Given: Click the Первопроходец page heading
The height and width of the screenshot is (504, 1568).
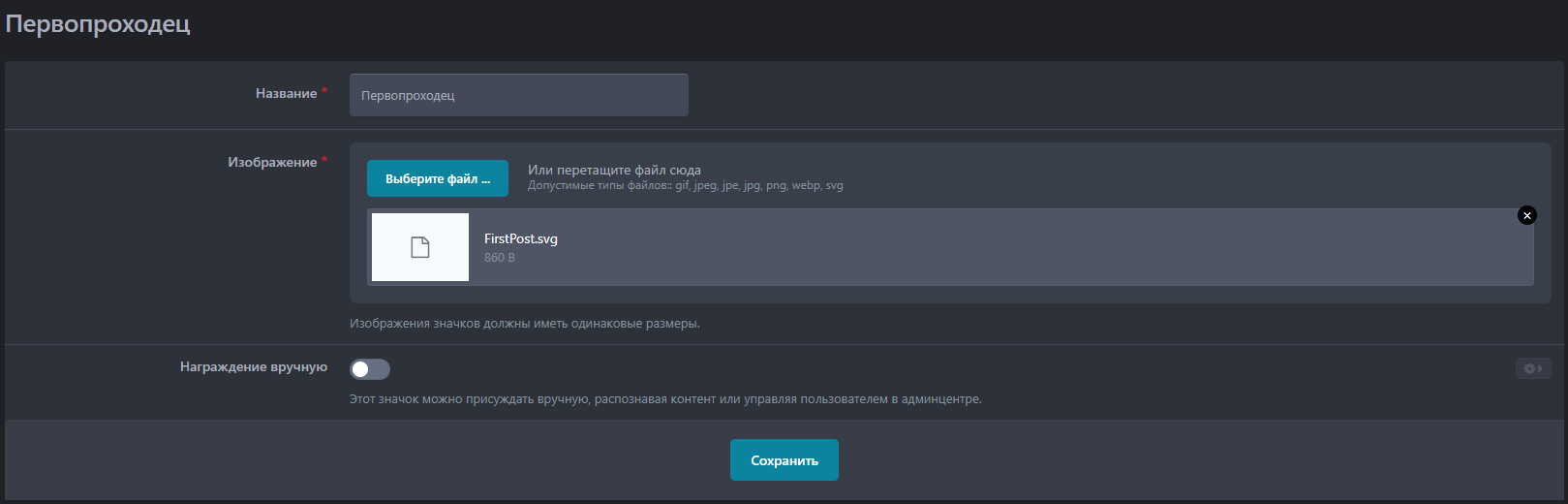Looking at the screenshot, I should pos(98,24).
